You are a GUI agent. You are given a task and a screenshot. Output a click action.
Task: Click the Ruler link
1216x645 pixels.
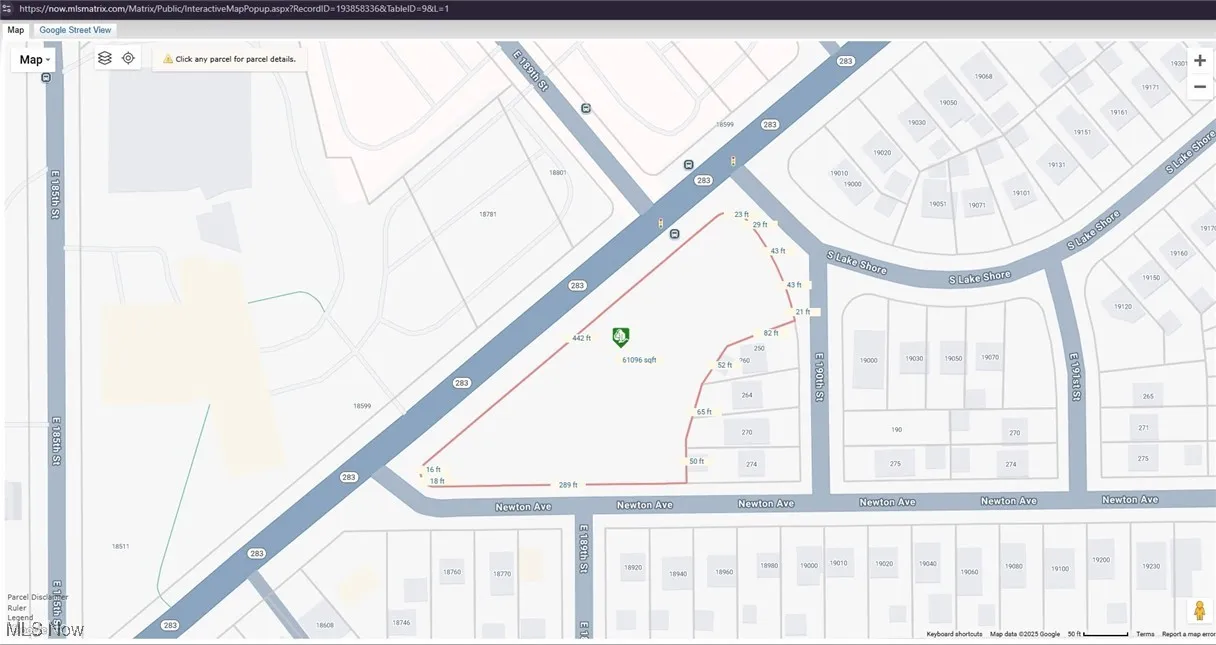tap(17, 607)
